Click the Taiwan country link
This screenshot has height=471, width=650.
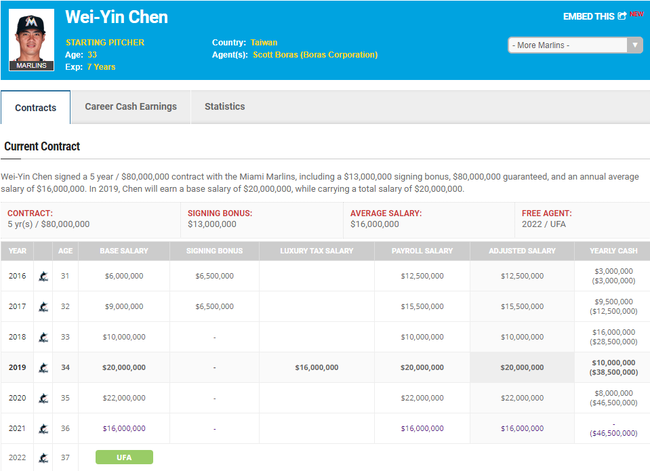click(264, 42)
